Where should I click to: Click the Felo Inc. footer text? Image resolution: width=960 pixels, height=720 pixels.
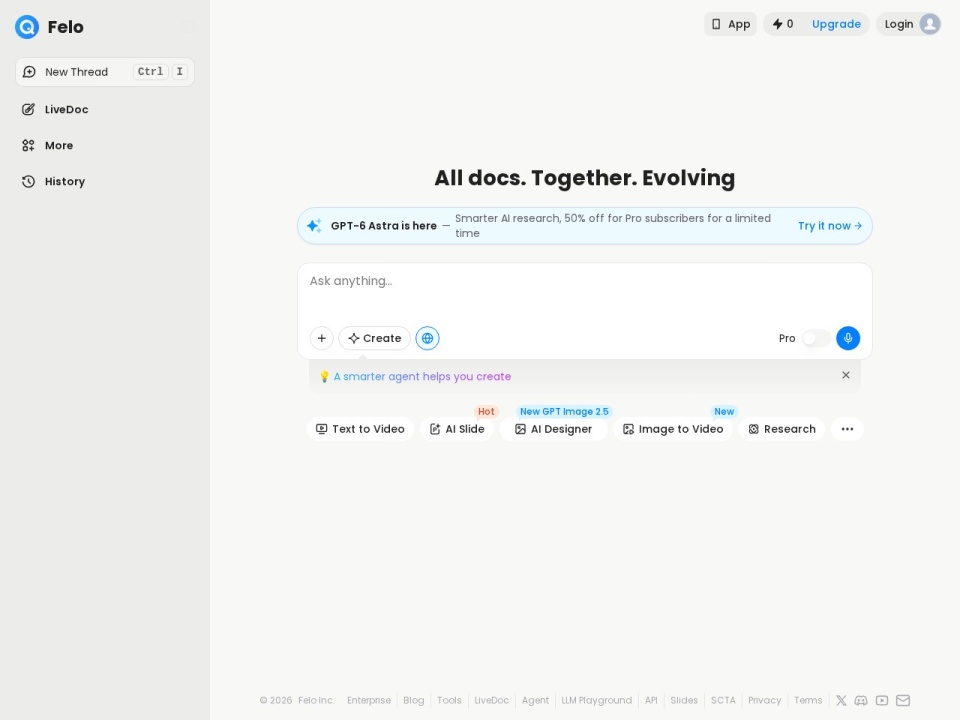point(317,700)
